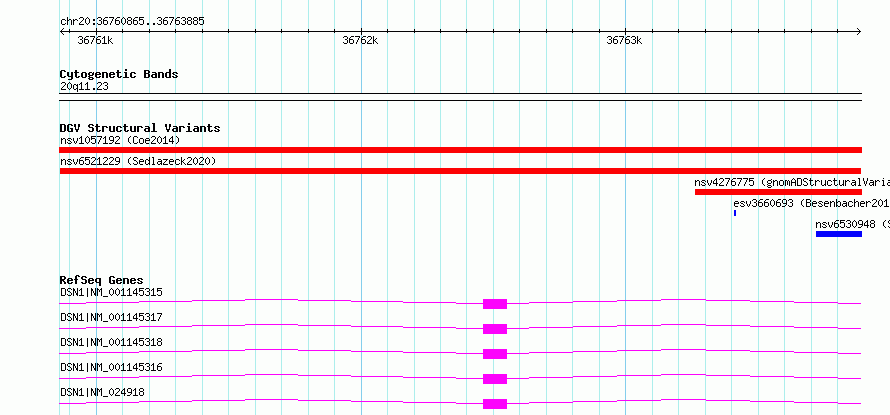890x415 pixels.
Task: Click the blue nsv6530948 variant bar
Action: [839, 234]
